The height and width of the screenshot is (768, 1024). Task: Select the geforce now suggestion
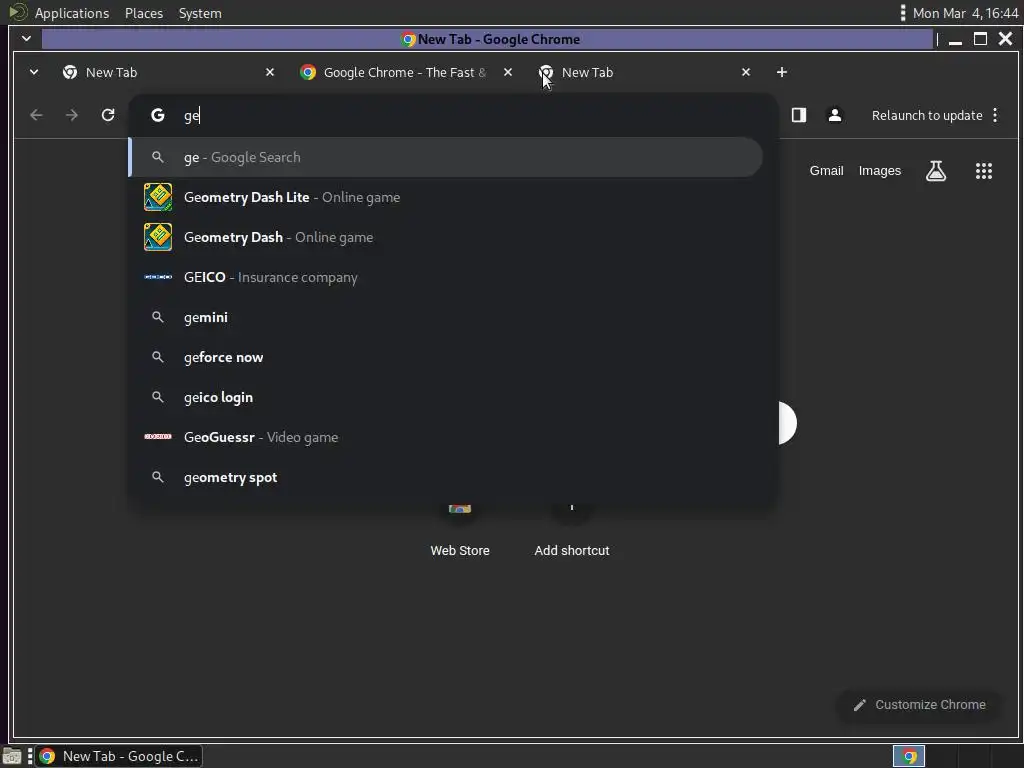click(x=445, y=357)
